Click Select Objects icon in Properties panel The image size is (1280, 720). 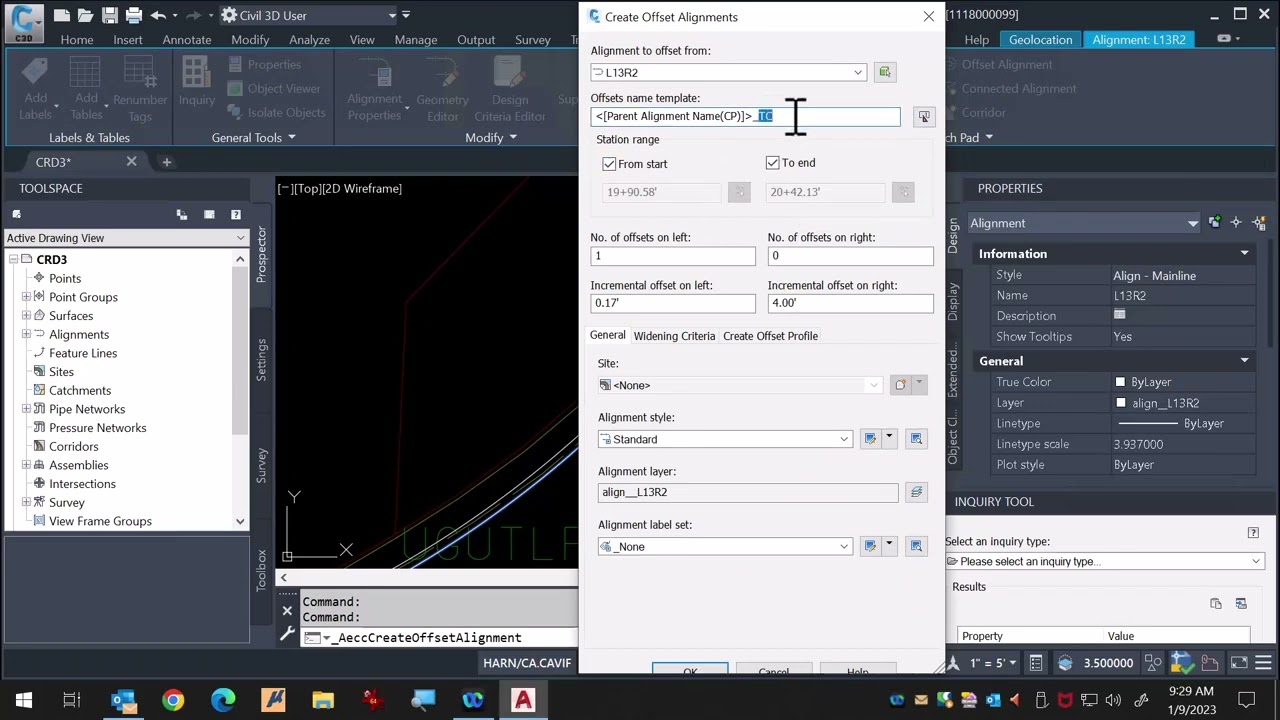point(1236,223)
